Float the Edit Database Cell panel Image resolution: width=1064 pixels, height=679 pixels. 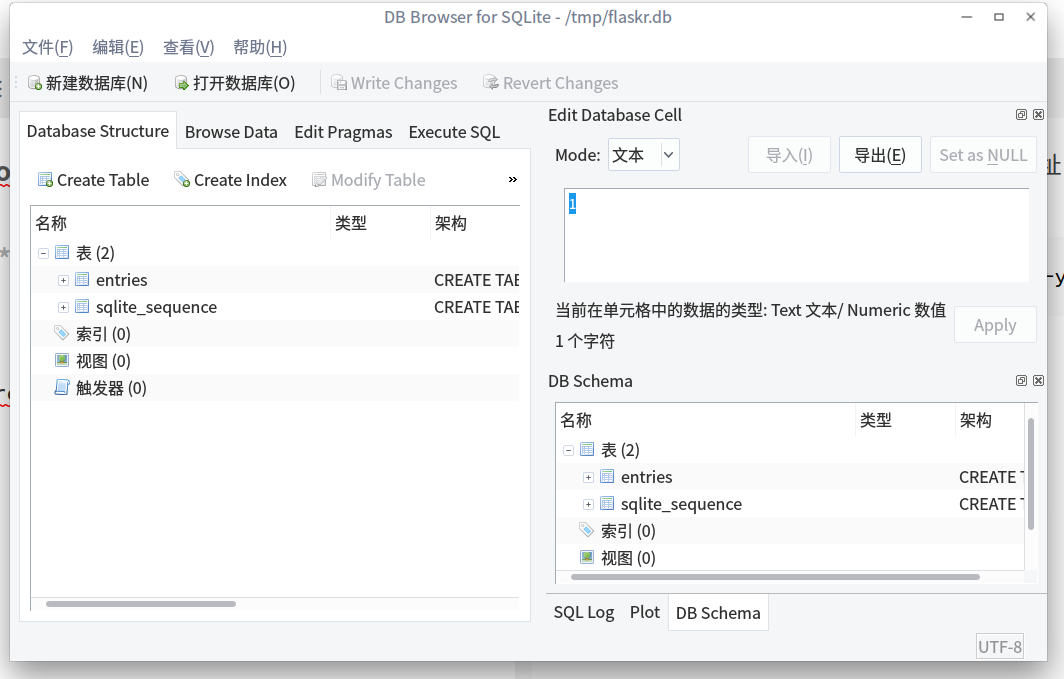tap(1021, 115)
